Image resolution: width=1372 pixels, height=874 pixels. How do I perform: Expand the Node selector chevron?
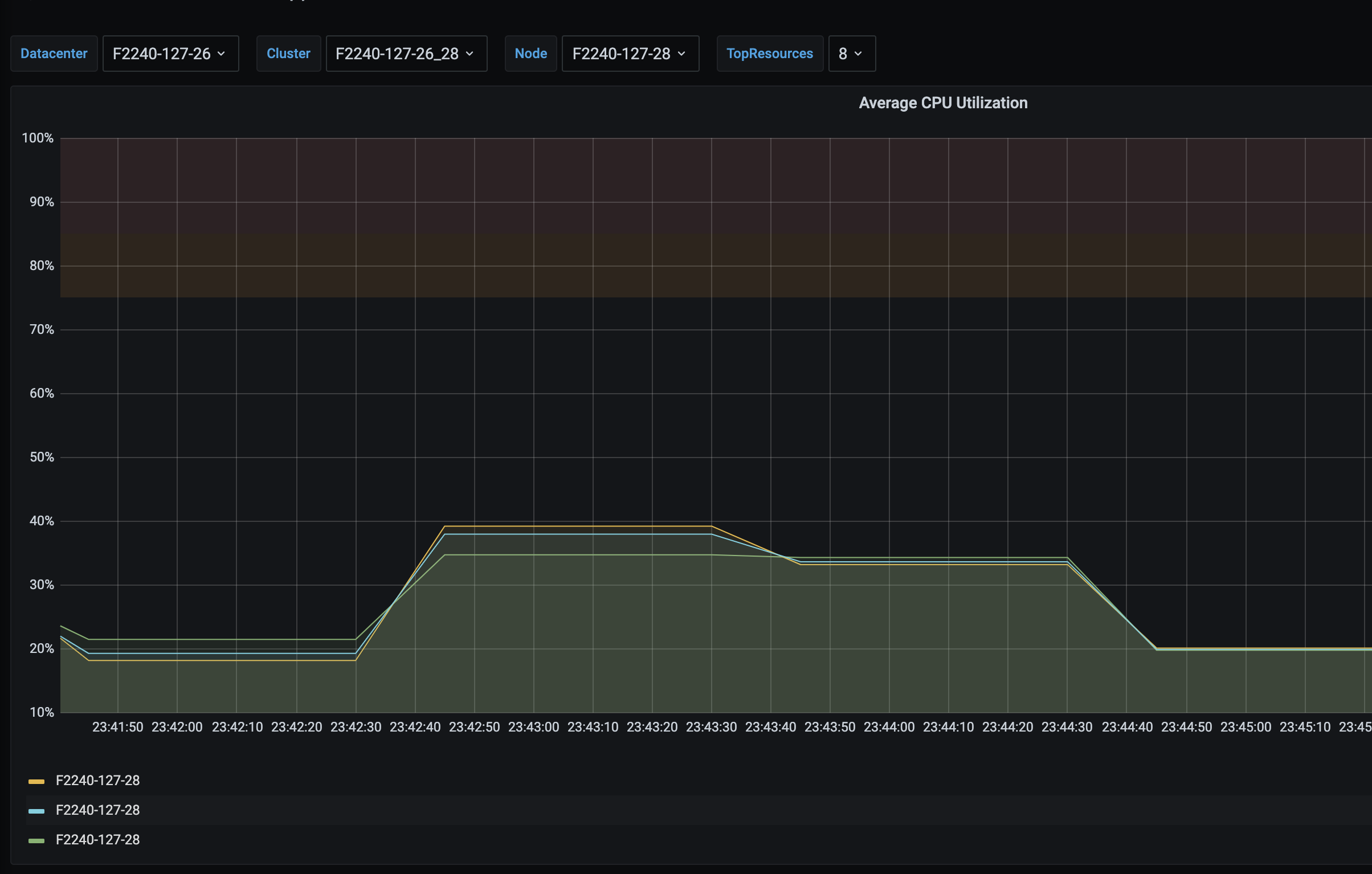click(681, 54)
